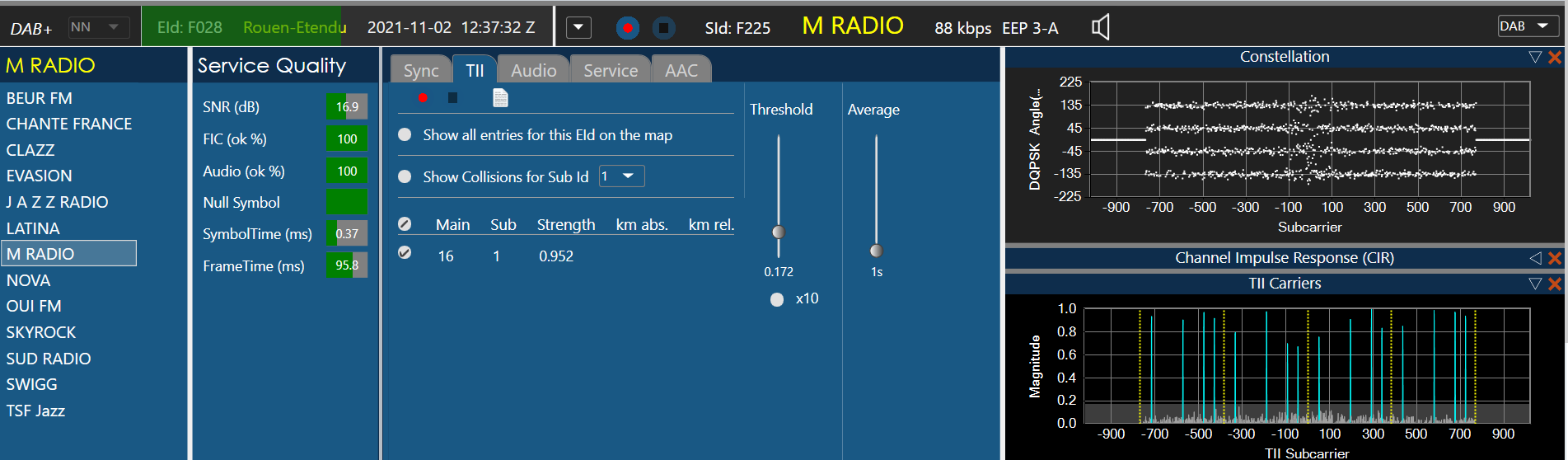Image resolution: width=1568 pixels, height=460 pixels.
Task: Toggle the check mark on the Main 16 row
Action: tap(405, 252)
